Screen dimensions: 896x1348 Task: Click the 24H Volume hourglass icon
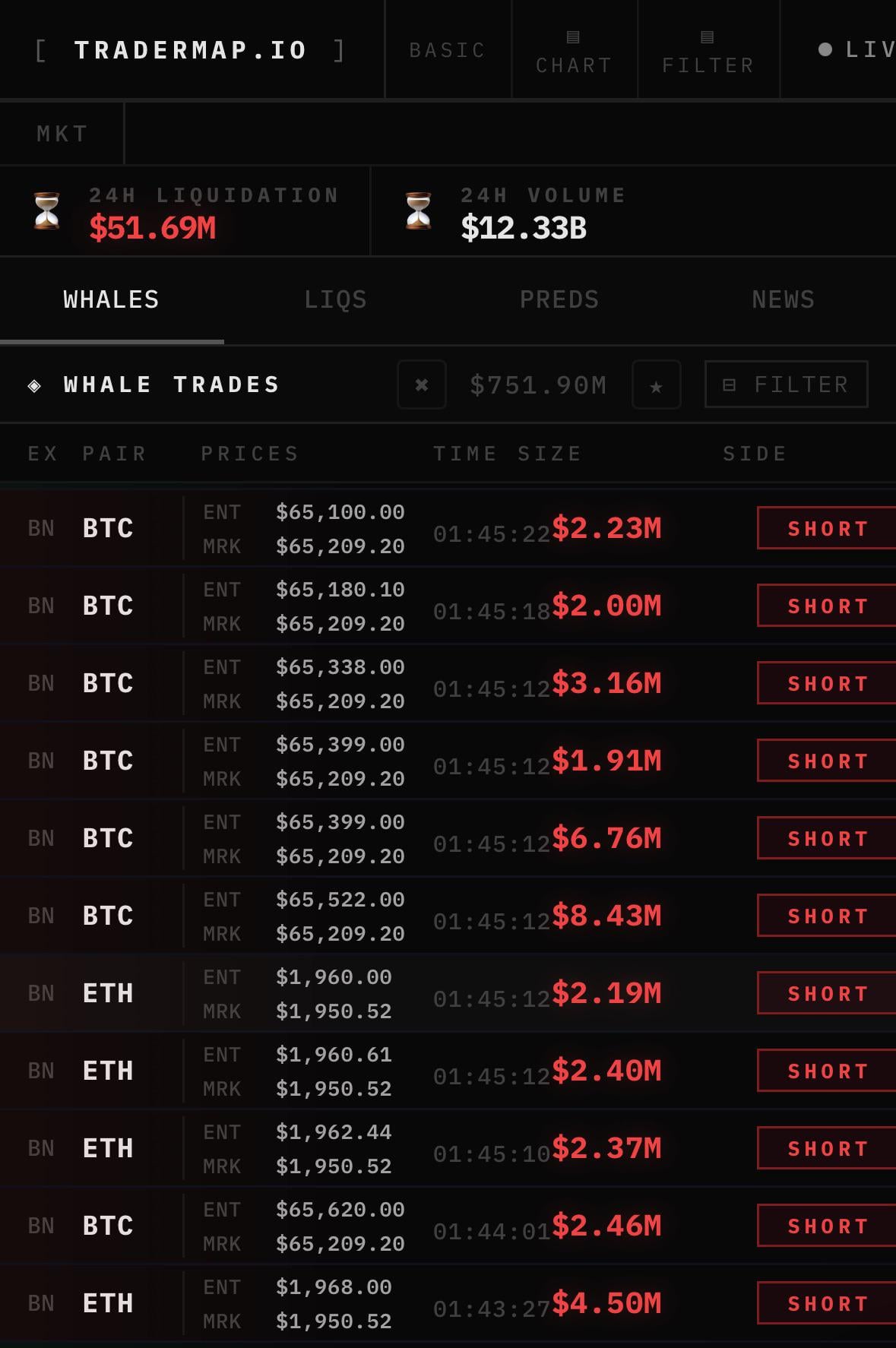tap(419, 211)
